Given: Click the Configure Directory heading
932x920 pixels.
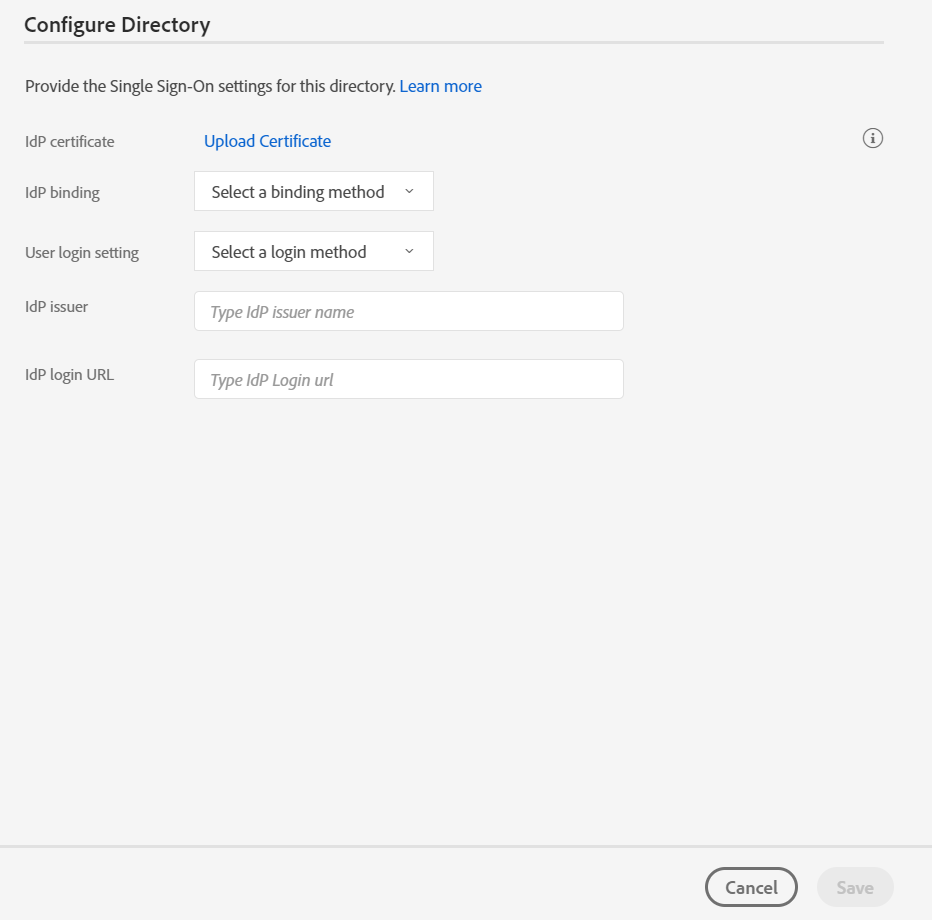Looking at the screenshot, I should 118,24.
